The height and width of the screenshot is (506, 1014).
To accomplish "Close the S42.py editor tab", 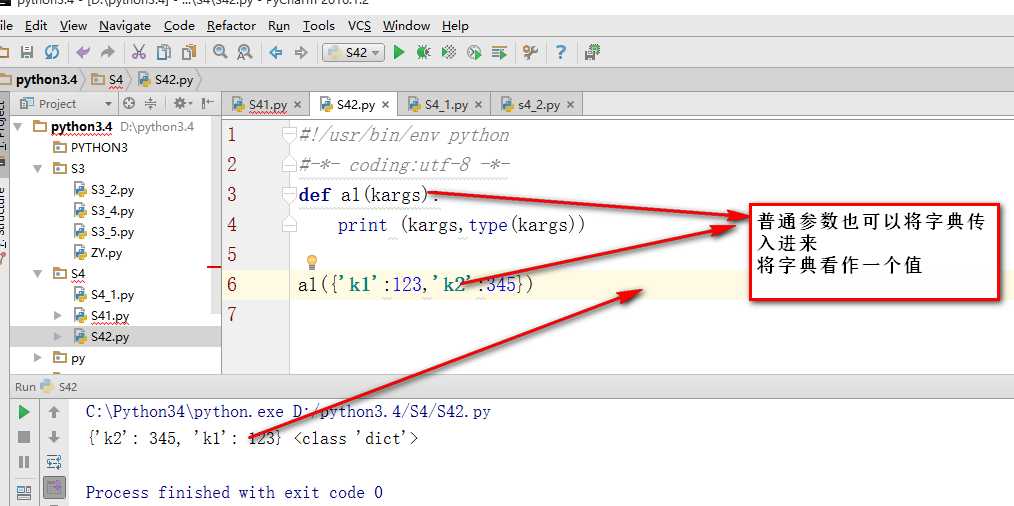I will click(385, 104).
